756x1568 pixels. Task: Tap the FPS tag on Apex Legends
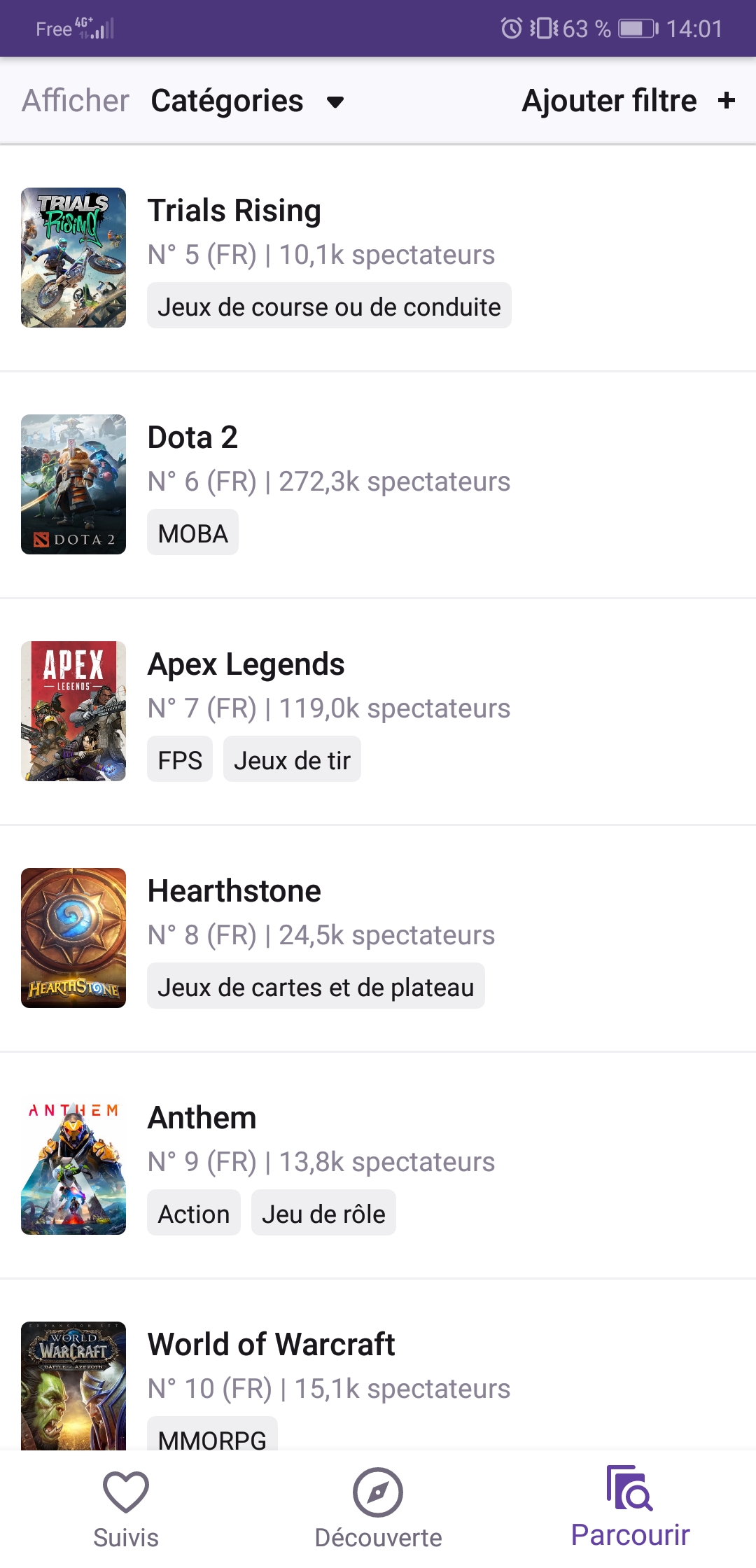tap(180, 760)
